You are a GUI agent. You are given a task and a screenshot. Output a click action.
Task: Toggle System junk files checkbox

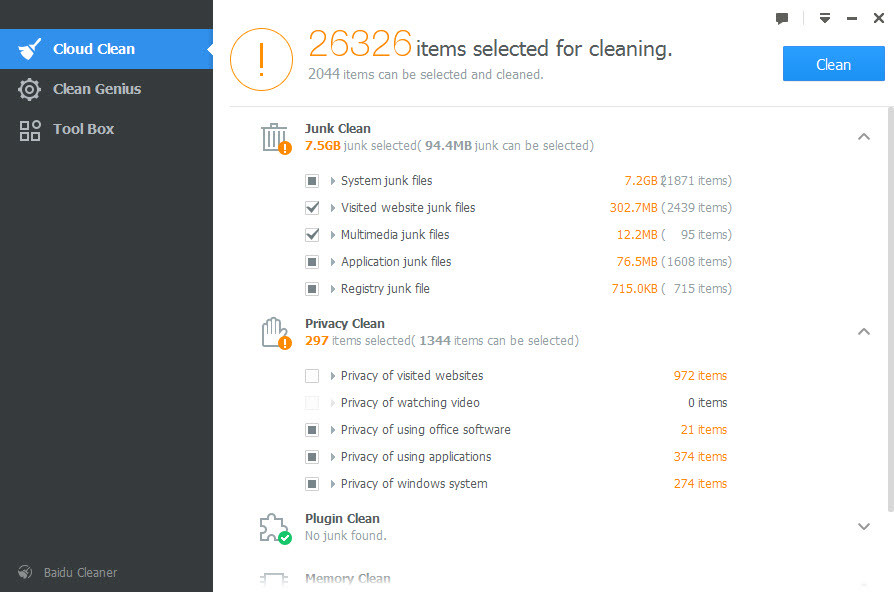312,181
